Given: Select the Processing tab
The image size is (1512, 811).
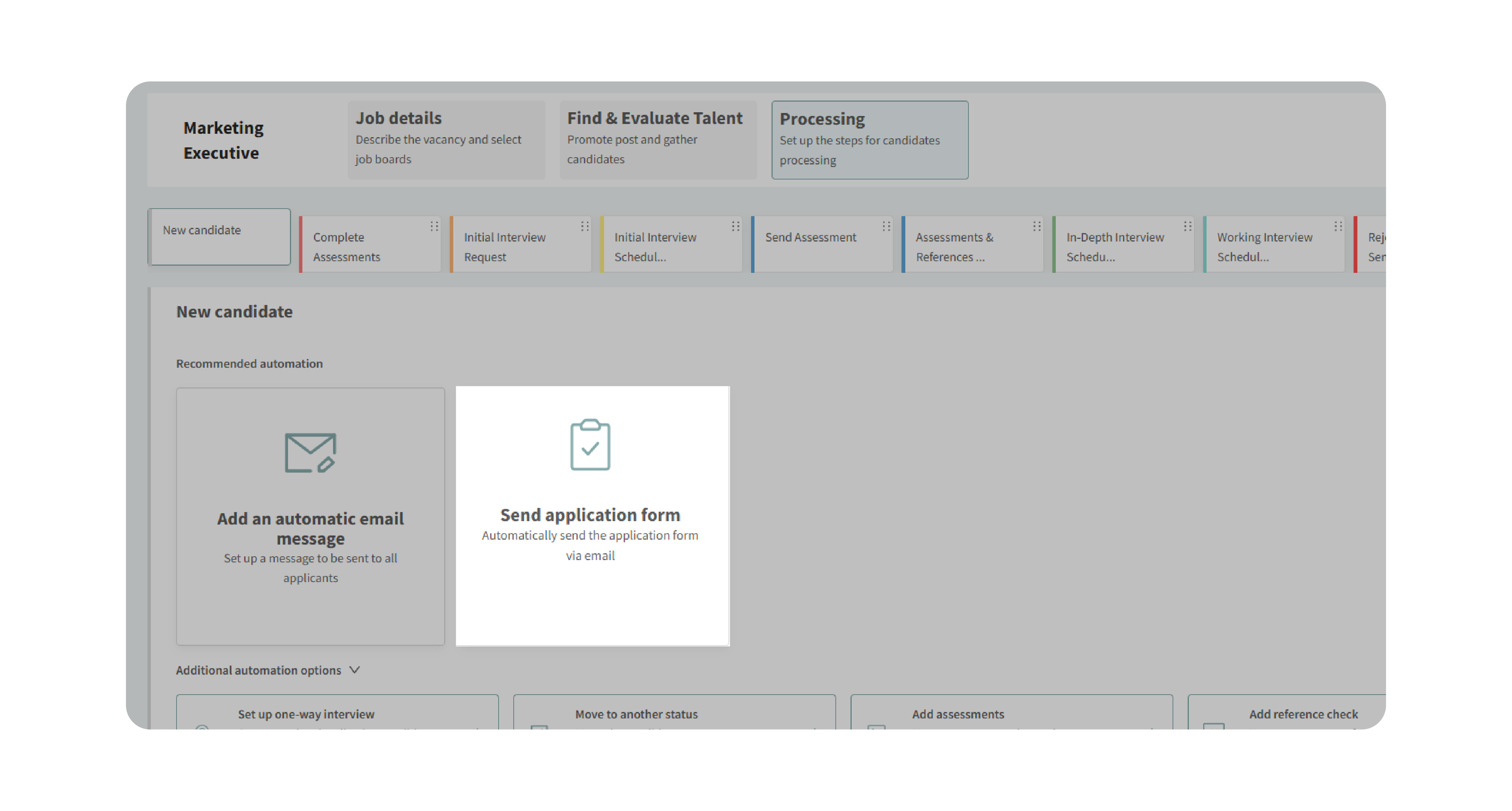Looking at the screenshot, I should click(869, 140).
